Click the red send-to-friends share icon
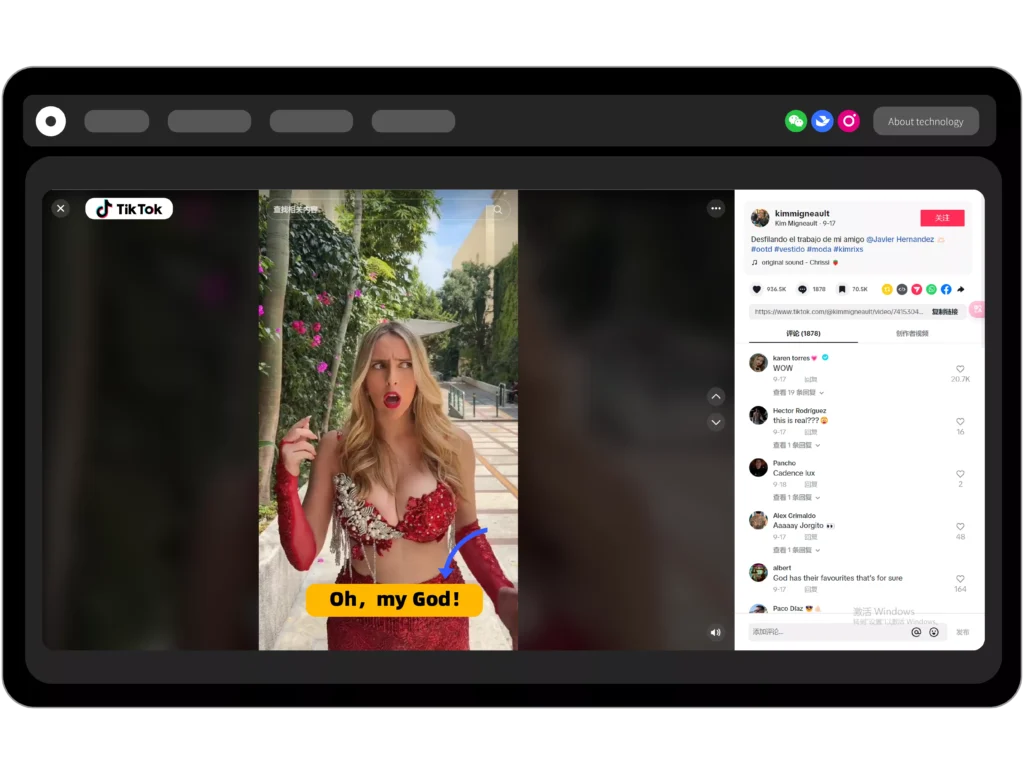Screen dimensions: 1024x768 [x=917, y=289]
